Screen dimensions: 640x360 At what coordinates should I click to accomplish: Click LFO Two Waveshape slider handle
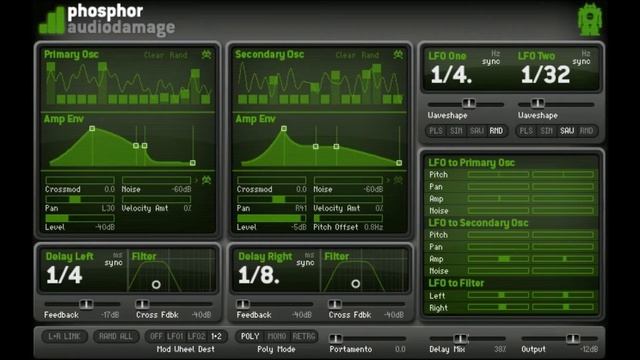pyautogui.click(x=537, y=103)
